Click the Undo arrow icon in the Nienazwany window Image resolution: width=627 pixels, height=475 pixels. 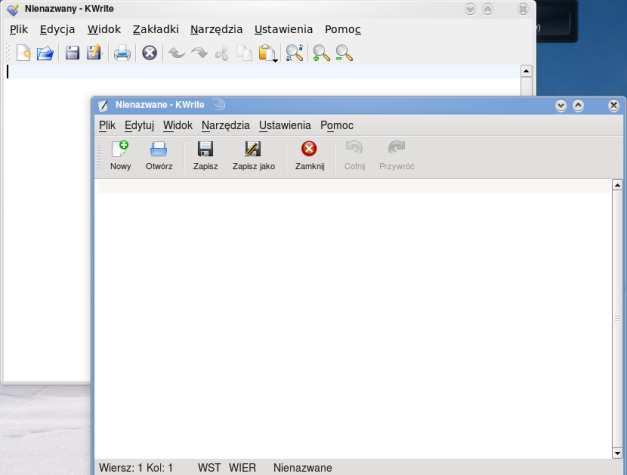point(176,53)
